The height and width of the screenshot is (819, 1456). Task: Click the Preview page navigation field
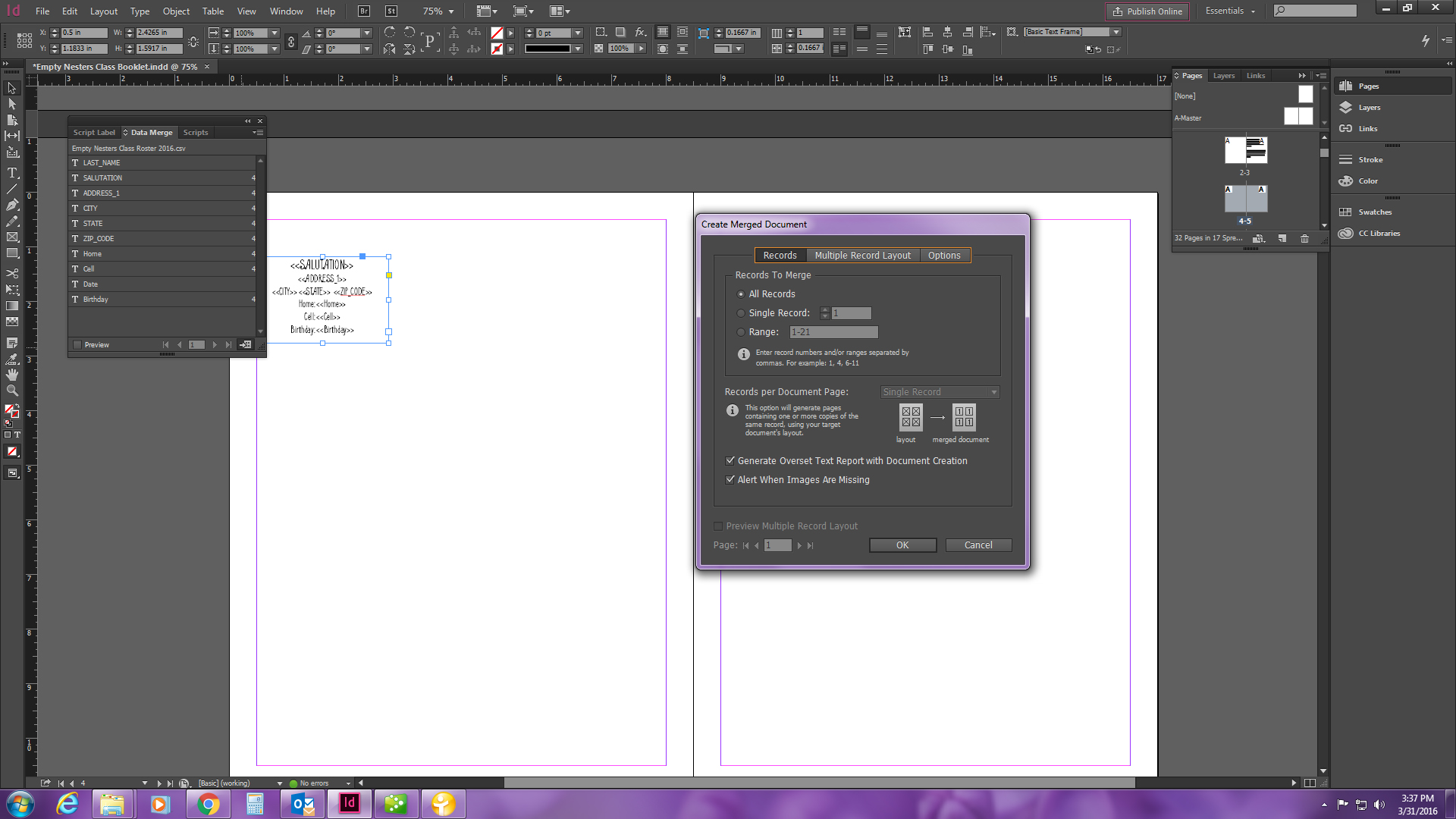[x=777, y=545]
